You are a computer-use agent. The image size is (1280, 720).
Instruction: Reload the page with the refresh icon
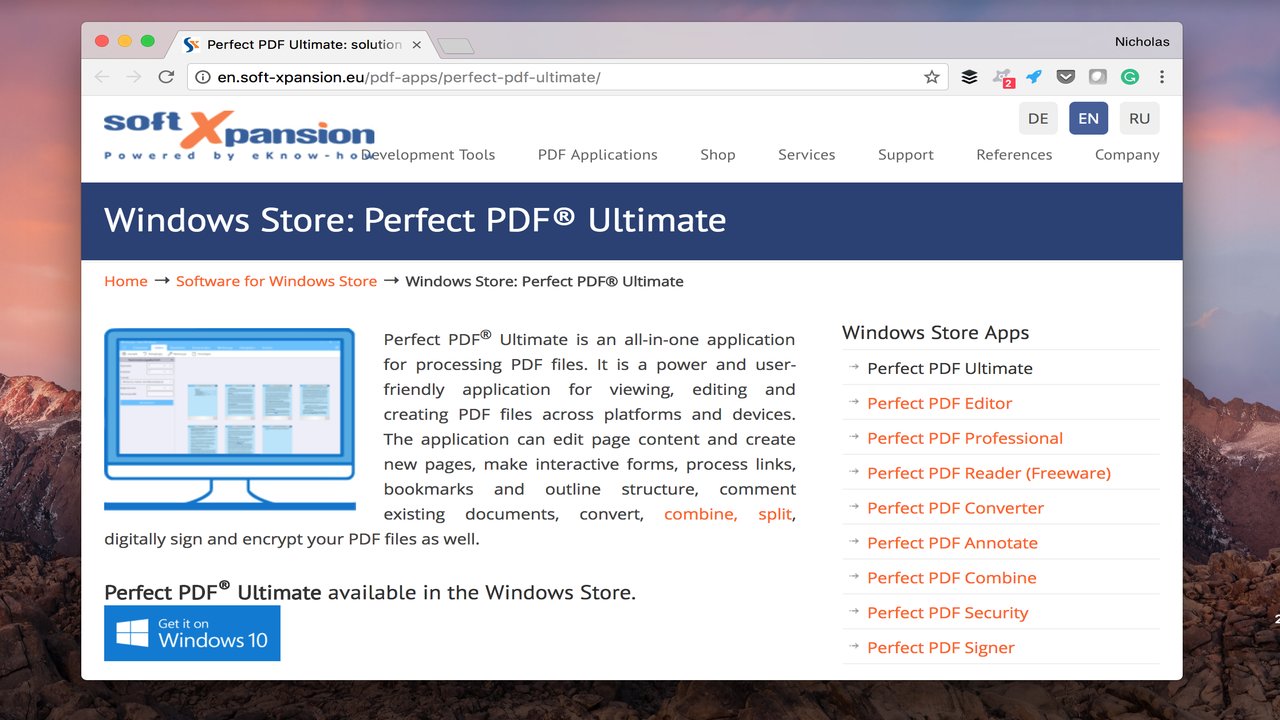(166, 77)
